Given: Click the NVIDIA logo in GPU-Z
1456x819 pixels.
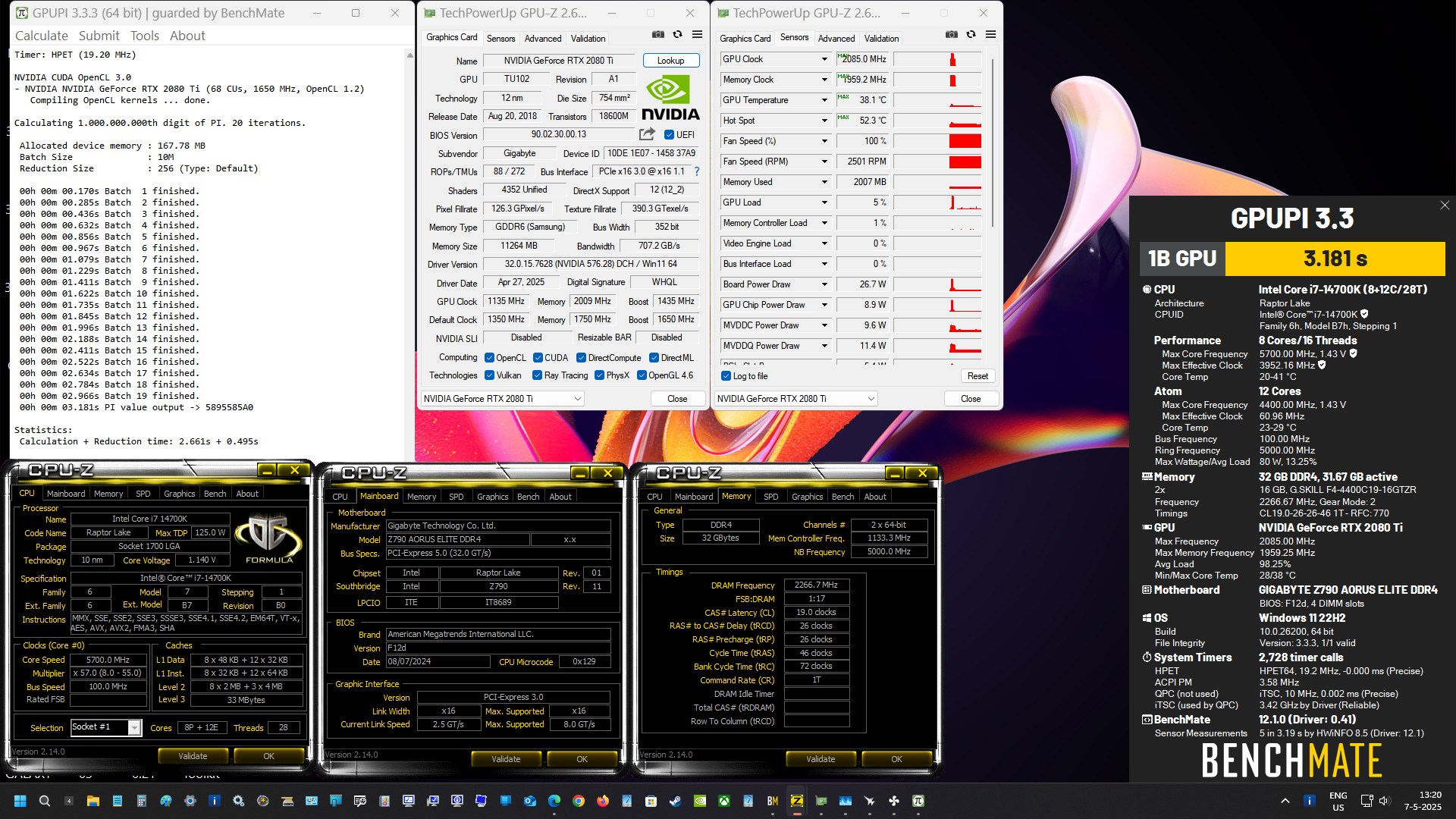Looking at the screenshot, I should point(670,99).
